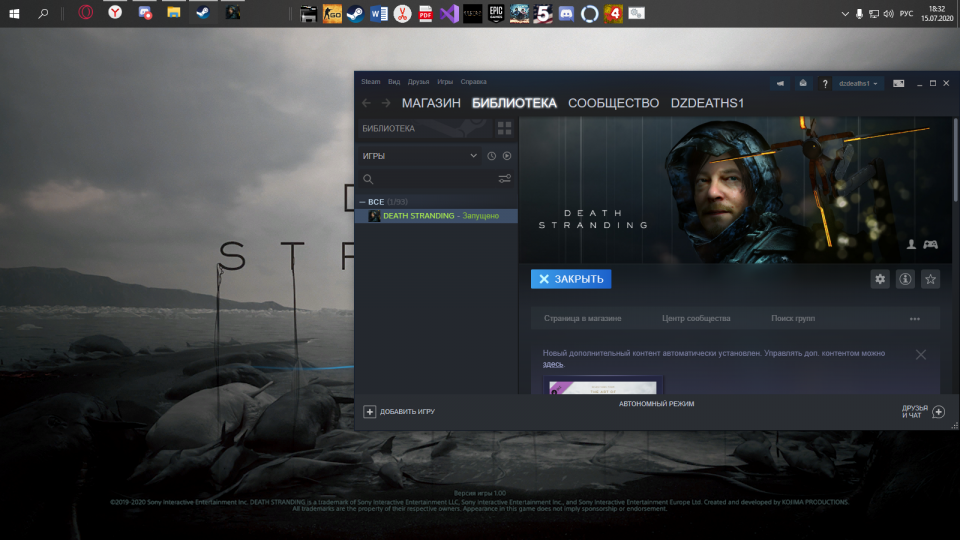Switch to СООБЩЕСТВО tab
This screenshot has width=960, height=540.
[x=613, y=103]
